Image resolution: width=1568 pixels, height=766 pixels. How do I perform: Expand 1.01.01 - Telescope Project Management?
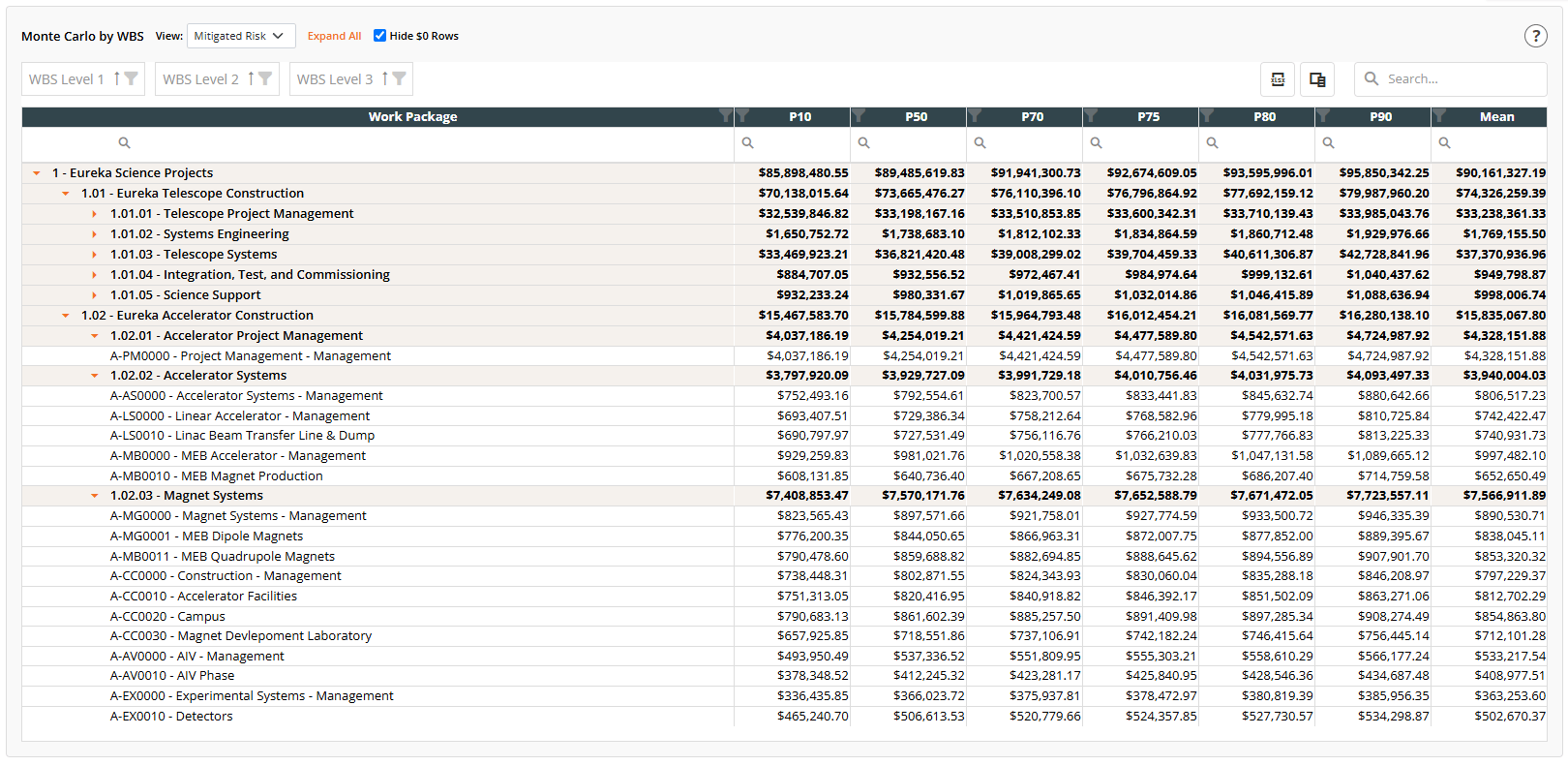point(94,214)
